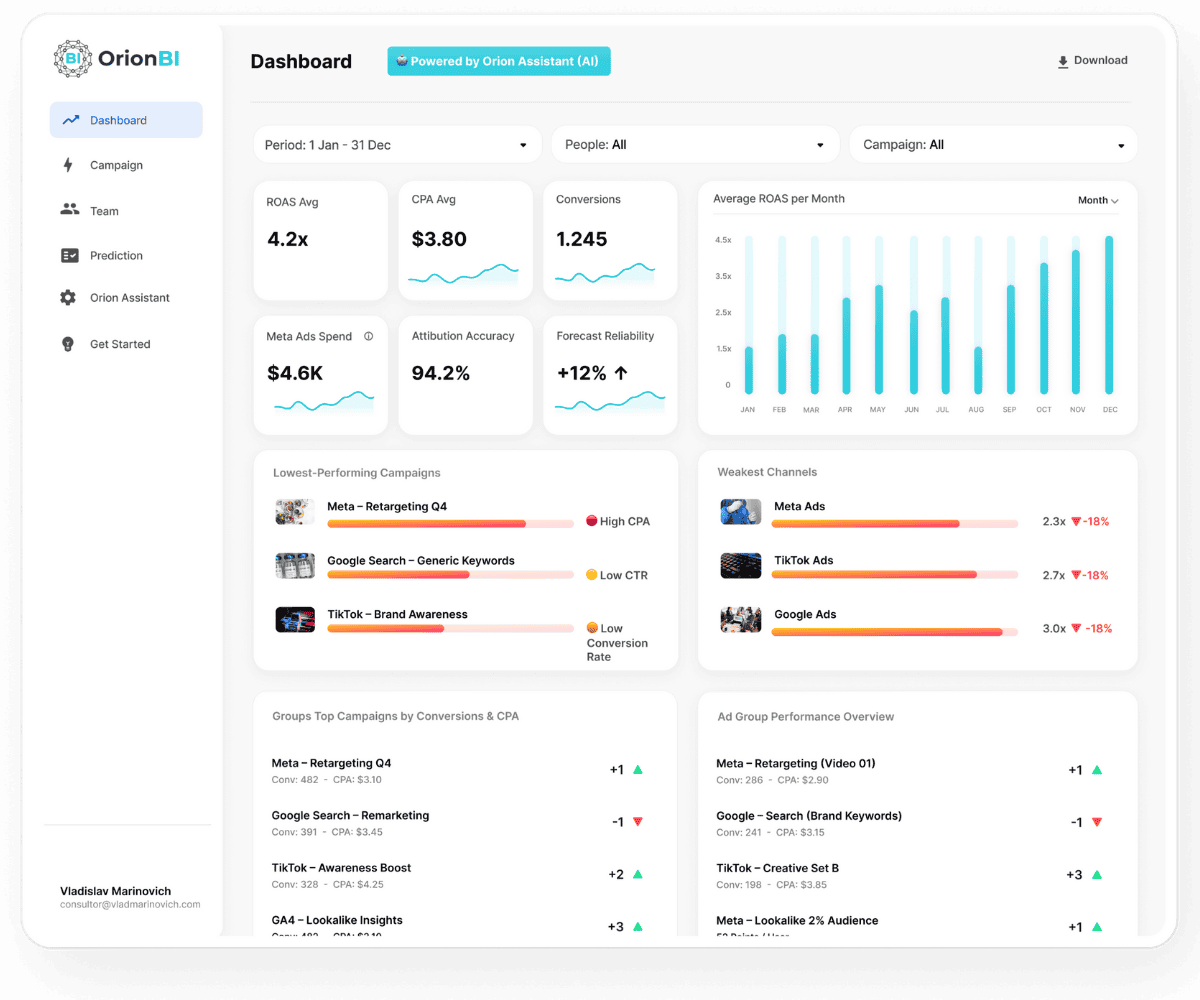This screenshot has width=1200, height=1000.
Task: Click Powered by Orion Assistant (AI) button
Action: 498,61
